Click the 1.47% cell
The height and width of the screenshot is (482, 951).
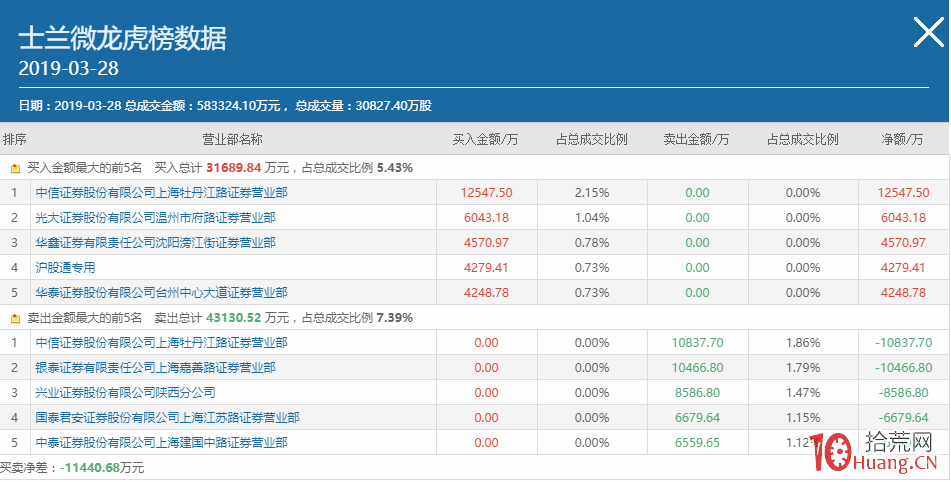click(x=803, y=393)
